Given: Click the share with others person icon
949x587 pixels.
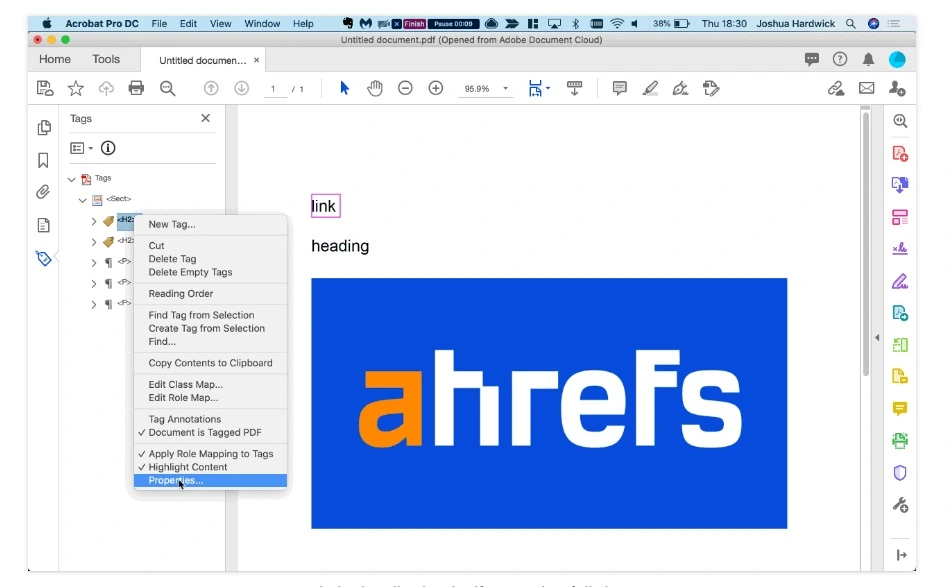Looking at the screenshot, I should [x=897, y=88].
